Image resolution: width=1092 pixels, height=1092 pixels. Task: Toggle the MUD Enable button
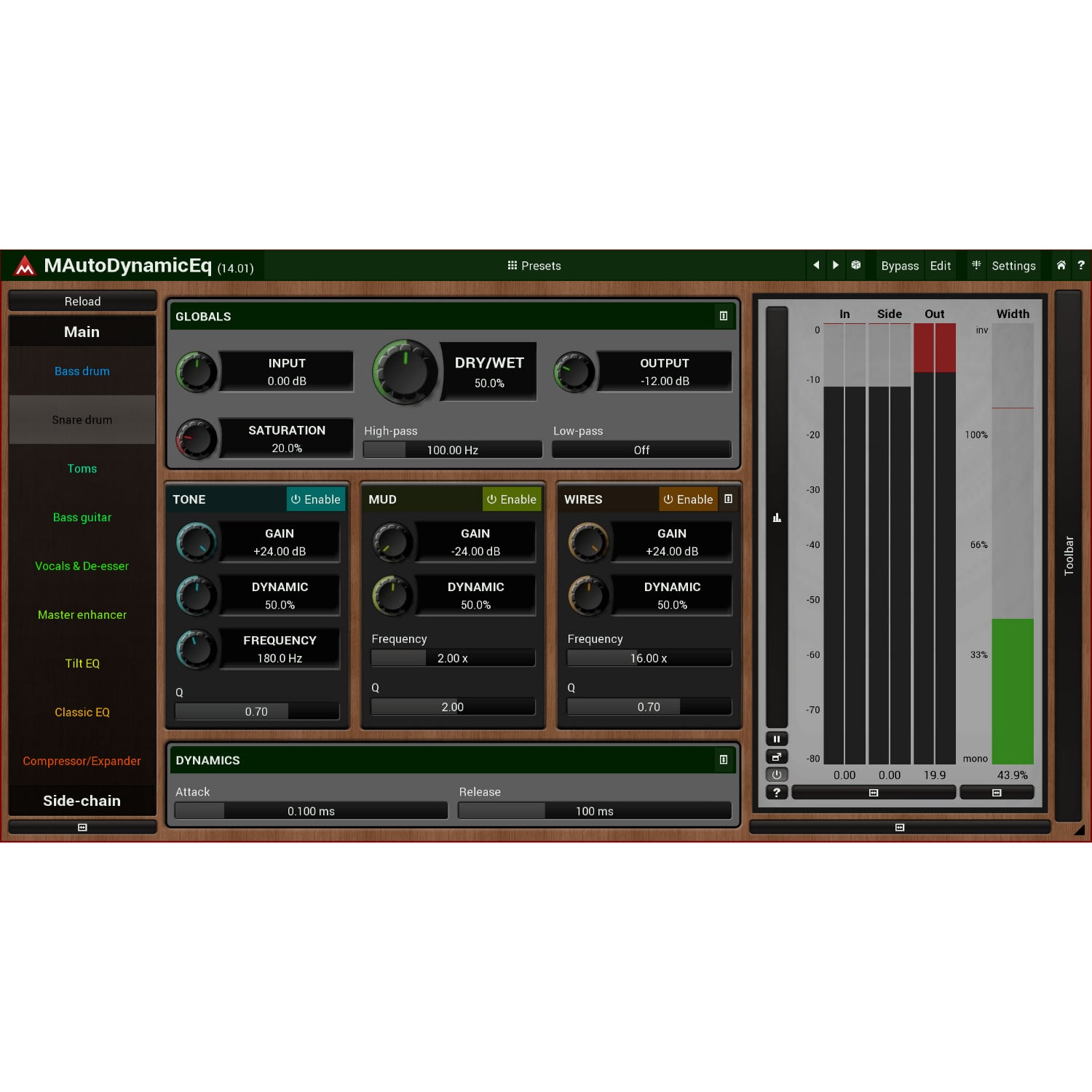512,499
